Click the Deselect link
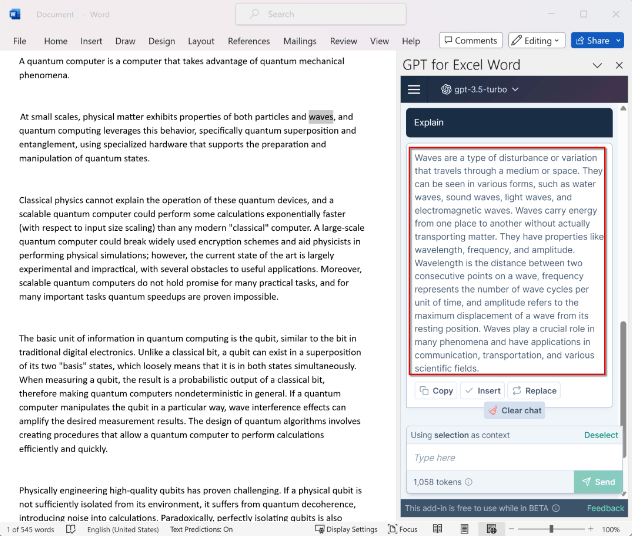The height and width of the screenshot is (536, 632). 601,435
